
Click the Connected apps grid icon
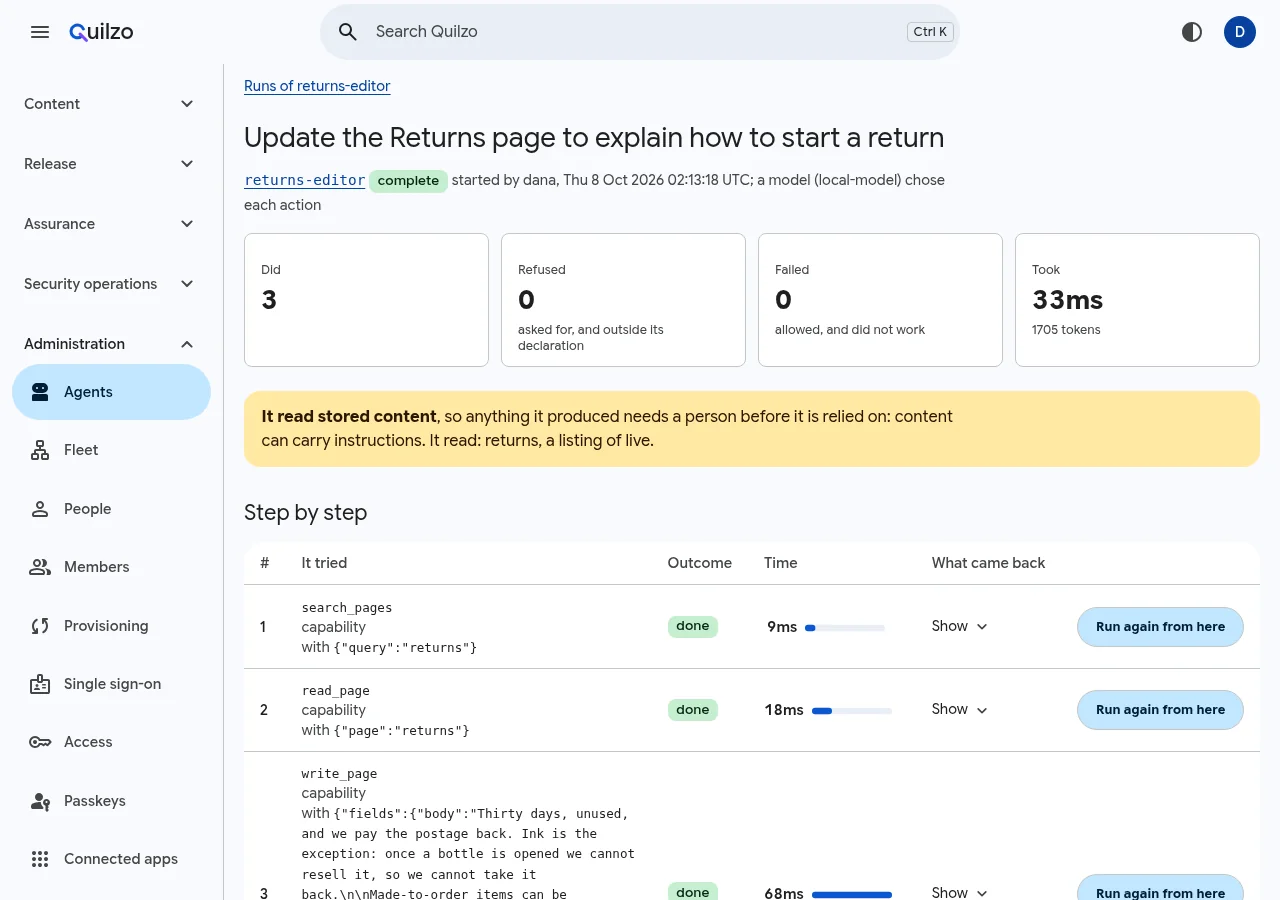point(40,859)
